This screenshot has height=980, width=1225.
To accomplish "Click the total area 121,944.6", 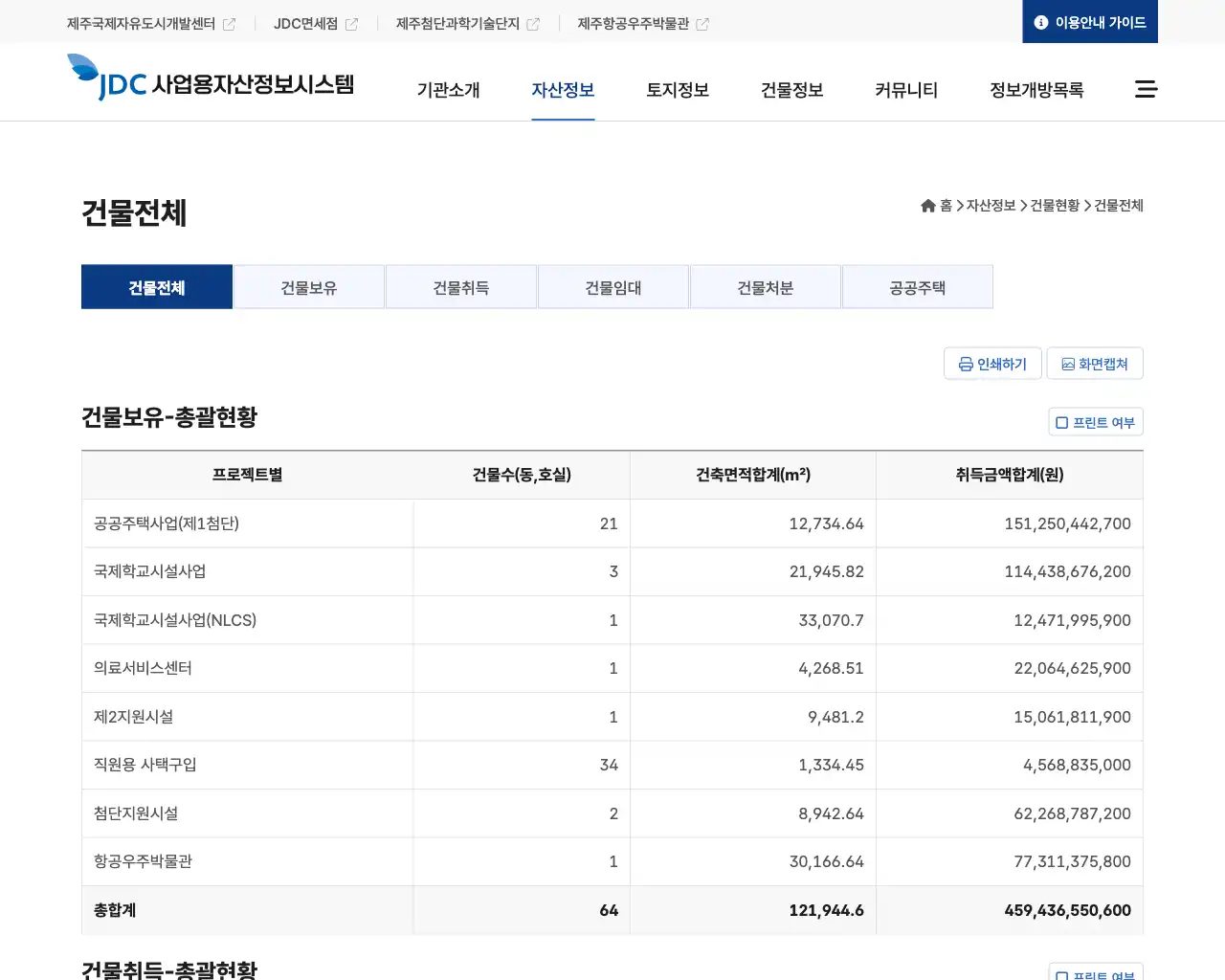I will click(x=827, y=910).
